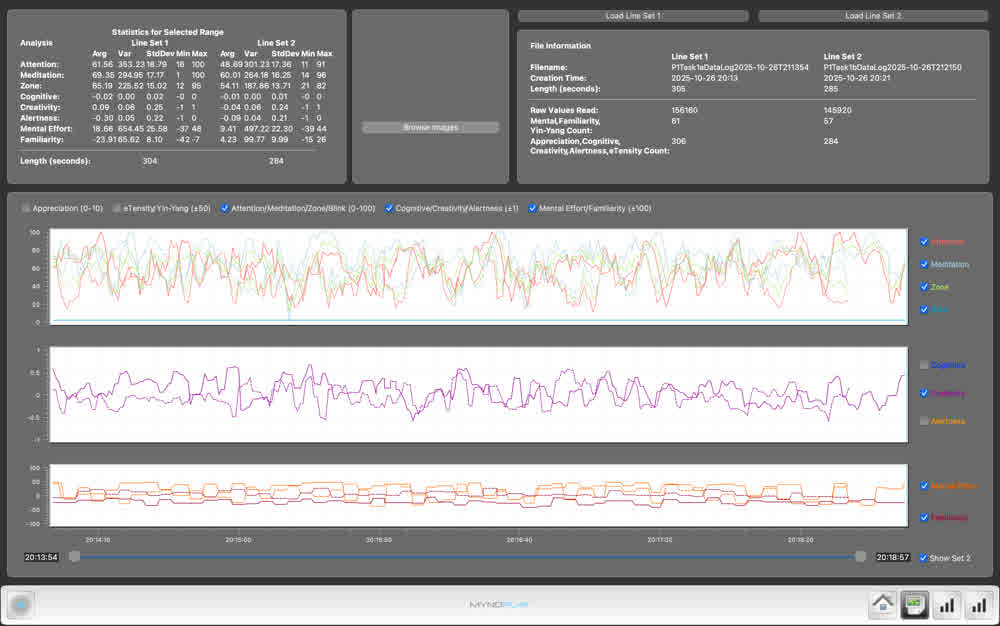1000x626 pixels.
Task: Show the Cognitive line
Action: tap(924, 365)
